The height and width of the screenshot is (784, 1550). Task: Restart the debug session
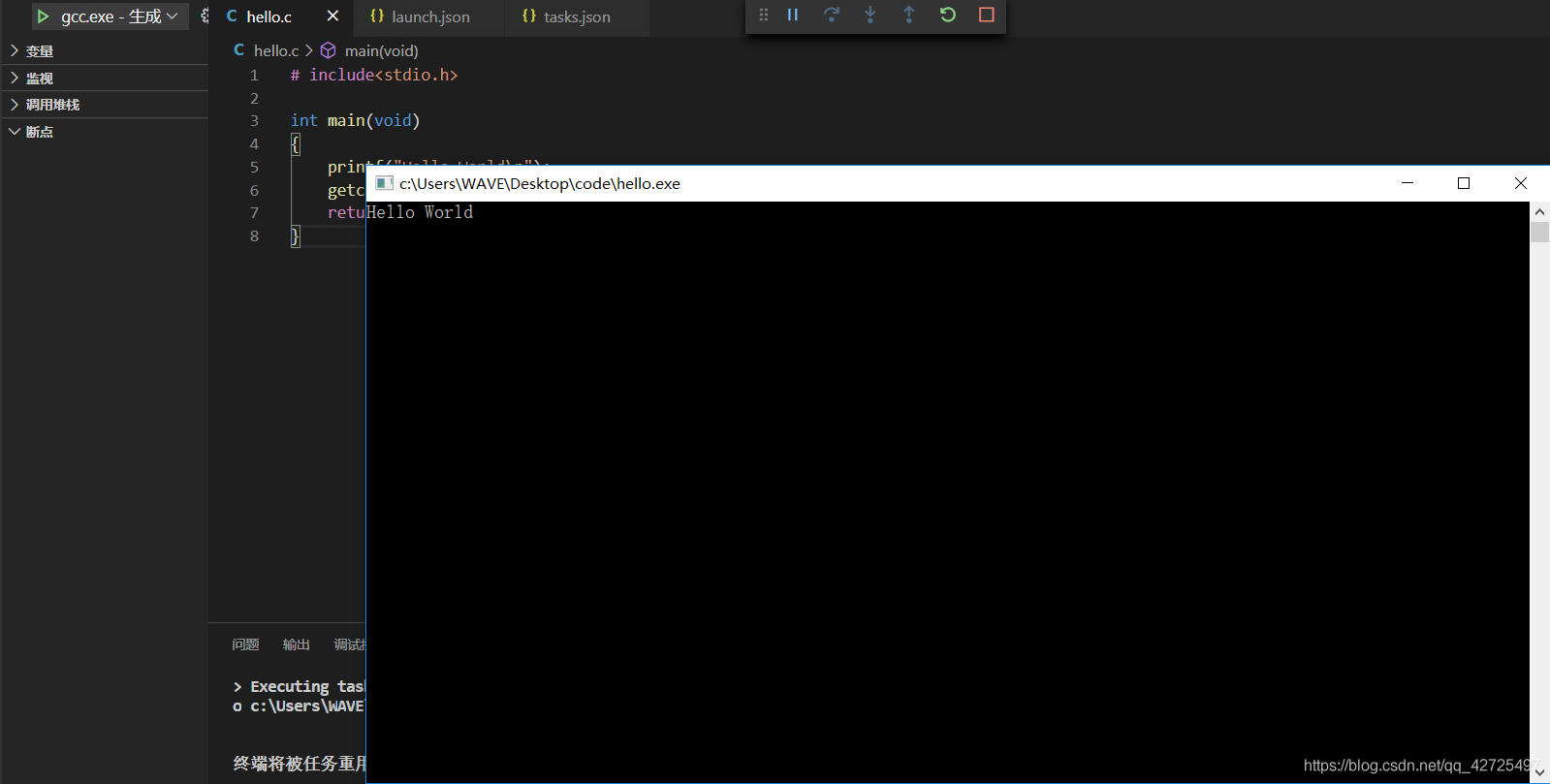(x=948, y=16)
